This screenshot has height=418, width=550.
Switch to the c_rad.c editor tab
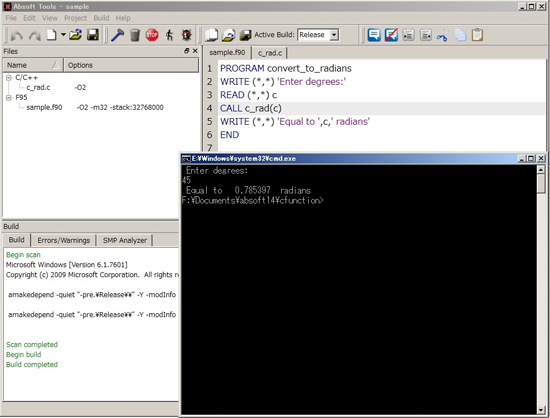(270, 53)
